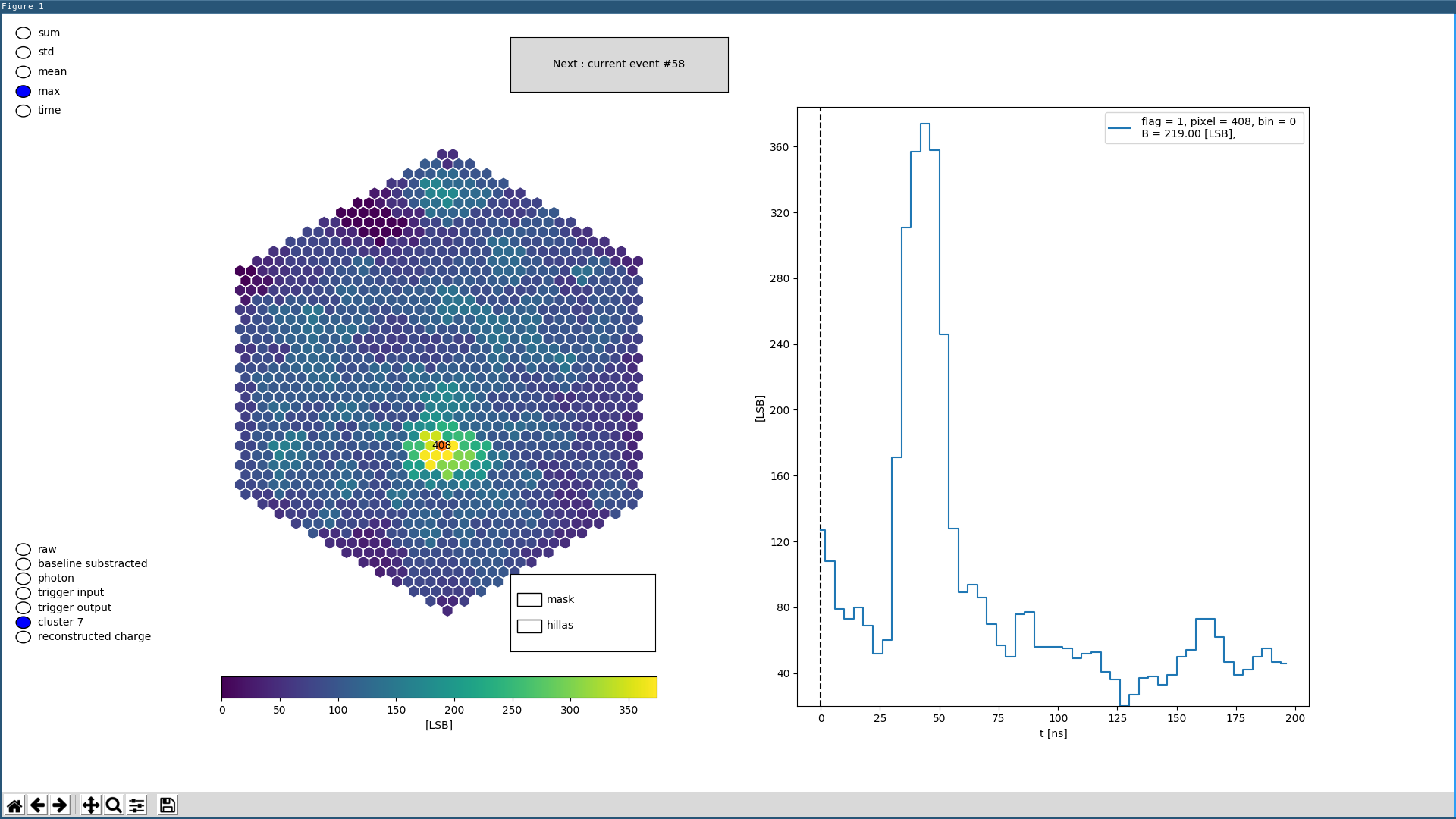Activate the Pan axes tool
The height and width of the screenshot is (819, 1456).
point(91,805)
